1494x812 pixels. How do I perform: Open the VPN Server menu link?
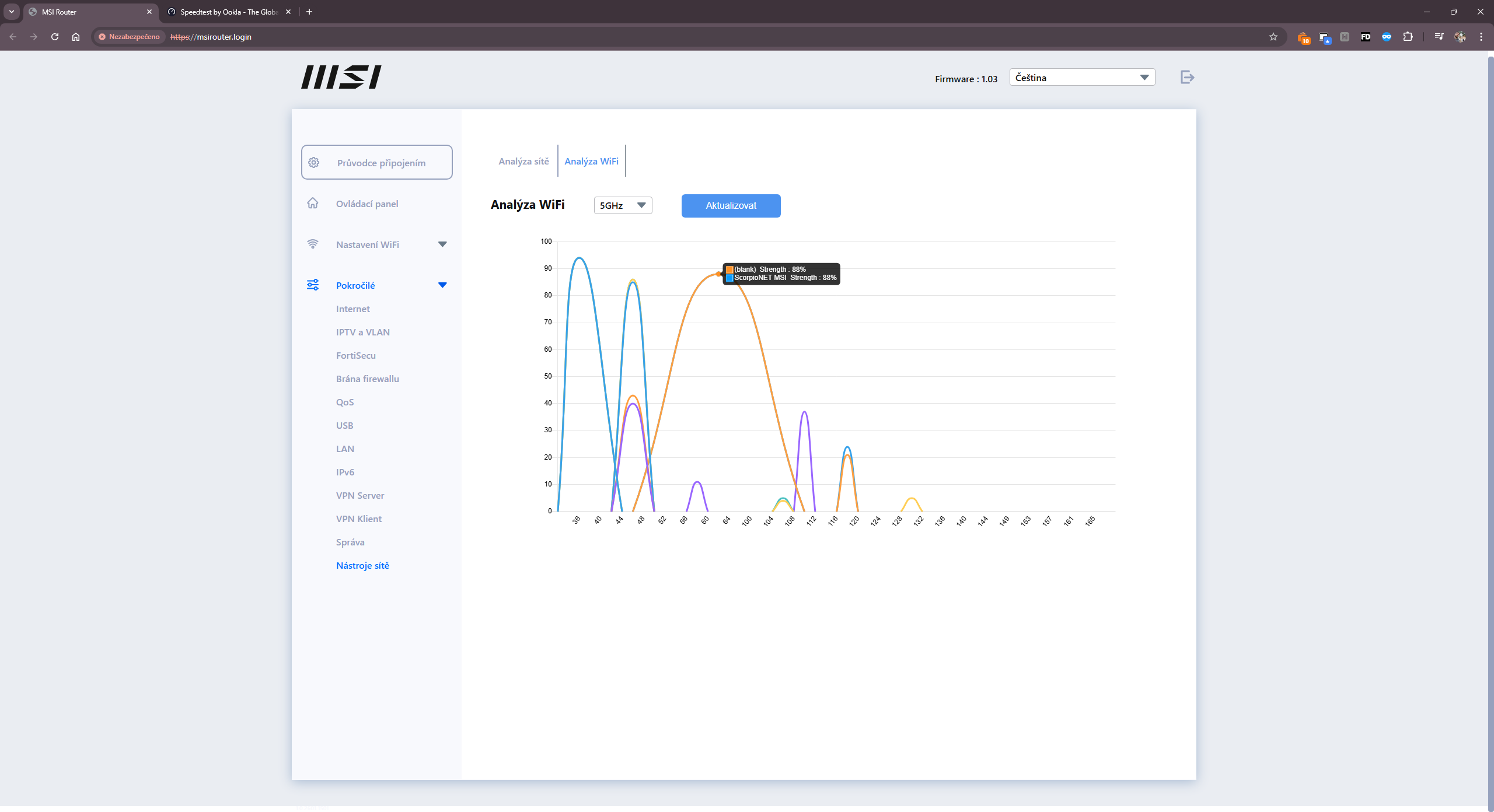point(360,495)
